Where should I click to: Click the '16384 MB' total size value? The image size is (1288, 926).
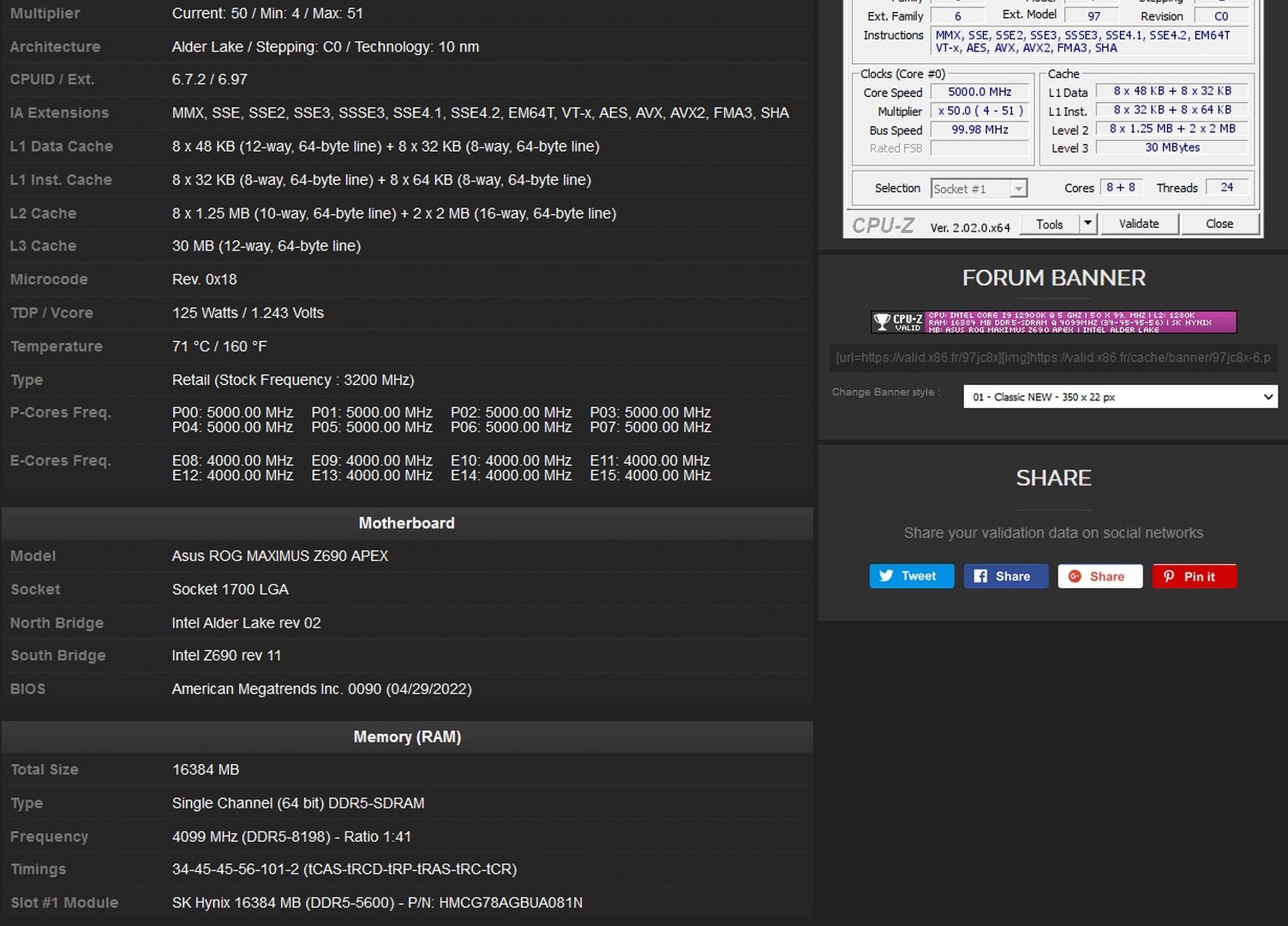pos(206,769)
